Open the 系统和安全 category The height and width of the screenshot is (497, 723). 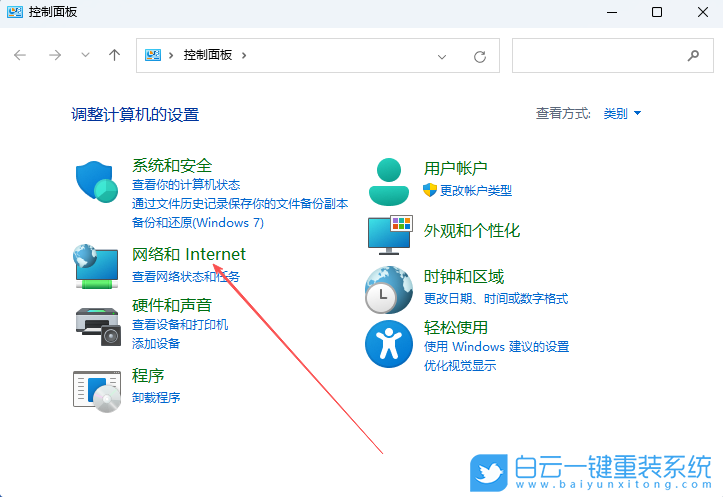172,166
